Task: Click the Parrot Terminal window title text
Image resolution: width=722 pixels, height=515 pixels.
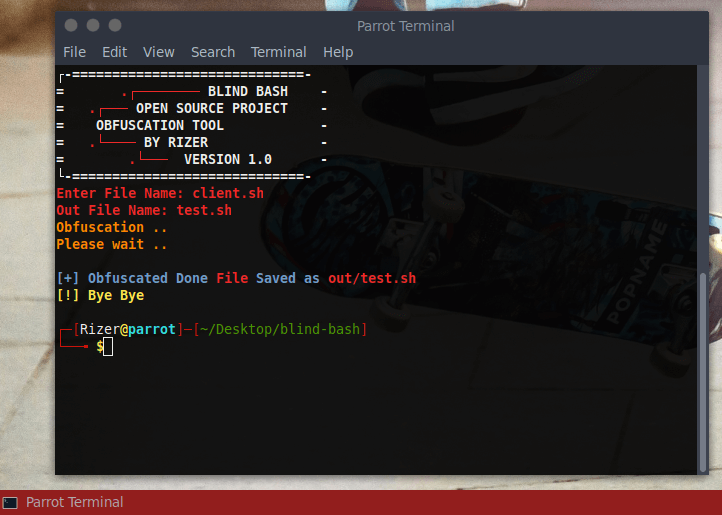Action: point(405,26)
